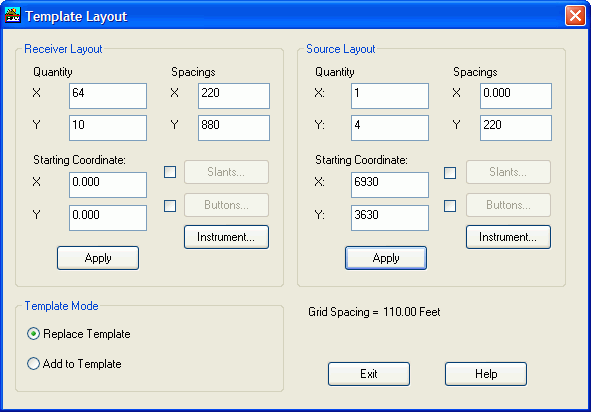This screenshot has height=412, width=591.
Task: Click the Exit button
Action: tap(369, 374)
